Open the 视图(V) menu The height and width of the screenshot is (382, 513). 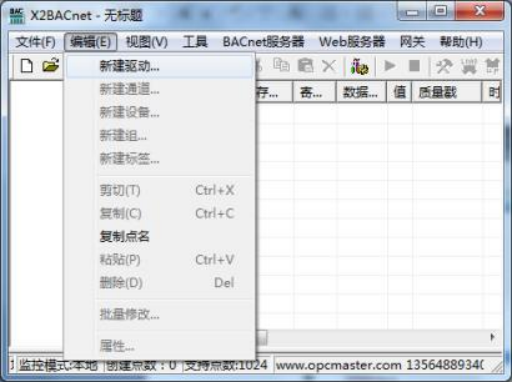pos(146,42)
